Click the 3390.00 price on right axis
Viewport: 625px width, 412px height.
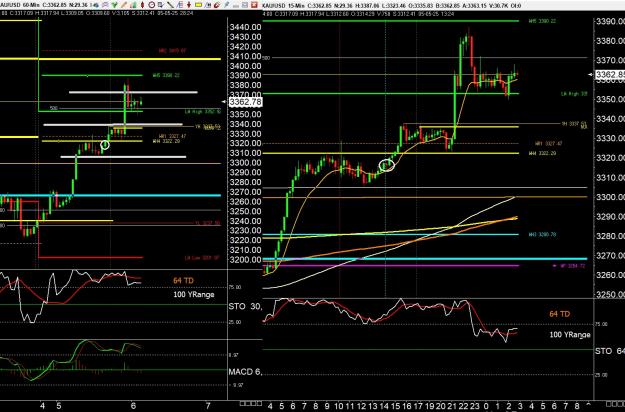coord(610,21)
